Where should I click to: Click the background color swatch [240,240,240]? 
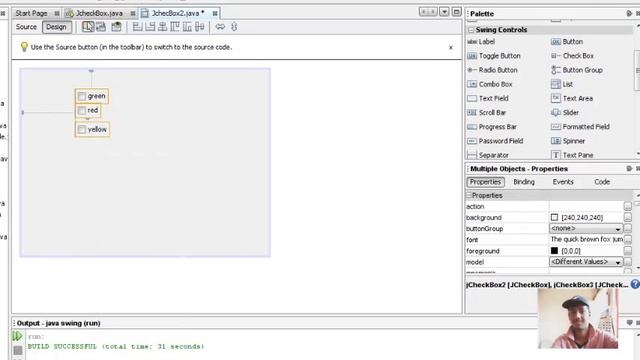(x=554, y=218)
